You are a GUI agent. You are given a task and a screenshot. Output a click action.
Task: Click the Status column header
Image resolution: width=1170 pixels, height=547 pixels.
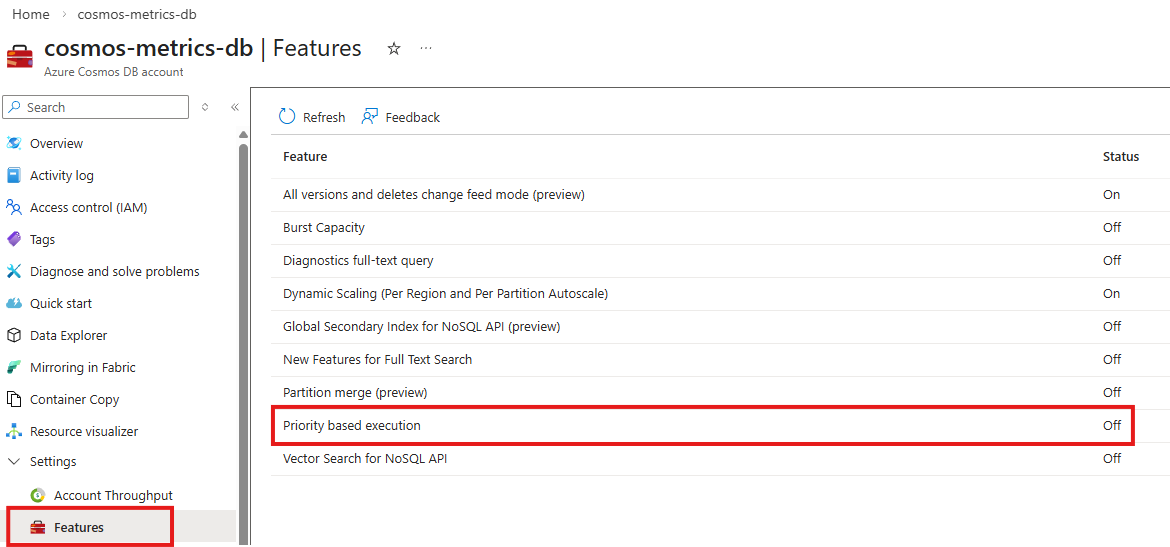tap(1121, 157)
